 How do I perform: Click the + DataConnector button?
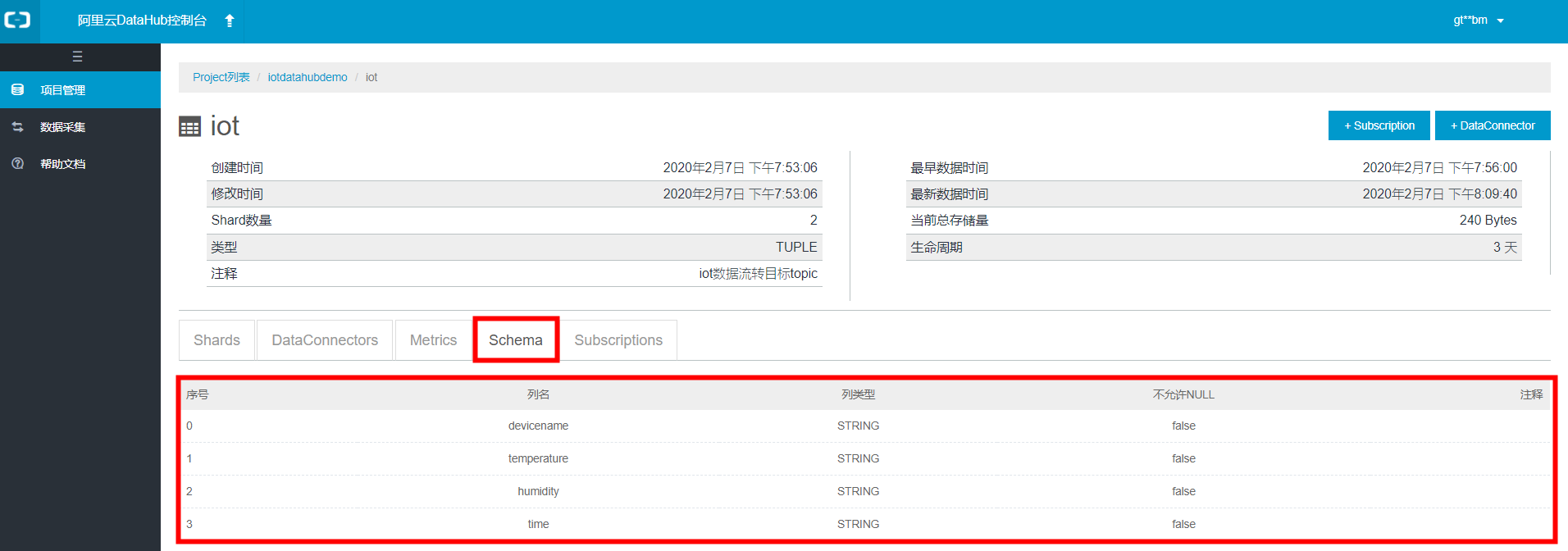click(1493, 125)
